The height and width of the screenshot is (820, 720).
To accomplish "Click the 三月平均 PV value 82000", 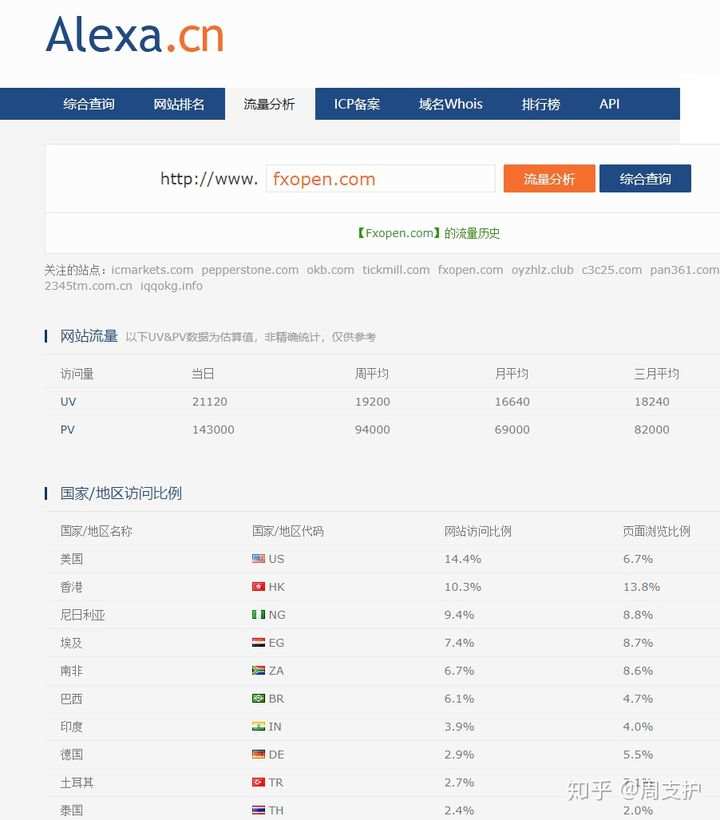I will (652, 429).
